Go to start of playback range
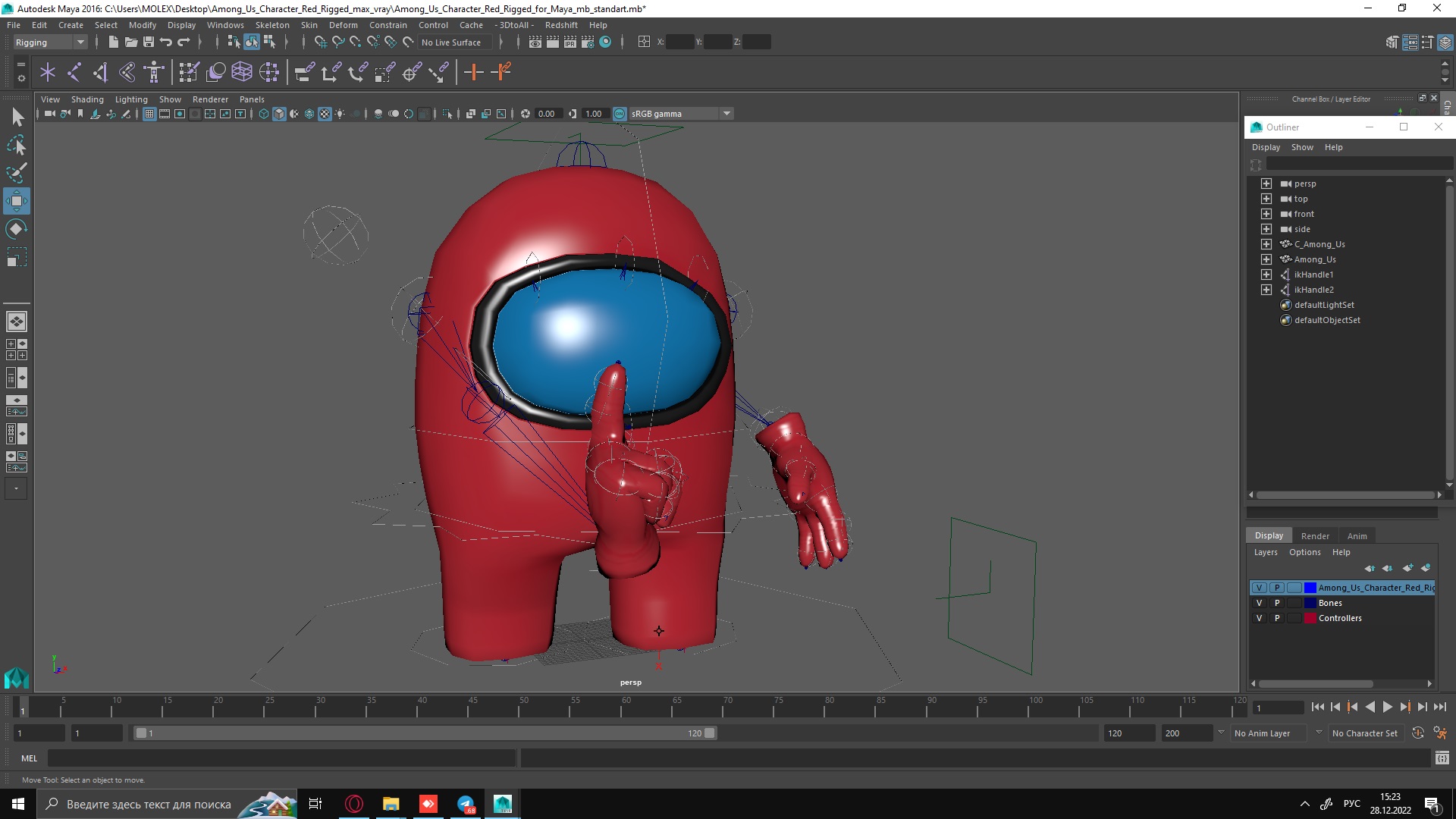Image resolution: width=1456 pixels, height=819 pixels. (1317, 708)
